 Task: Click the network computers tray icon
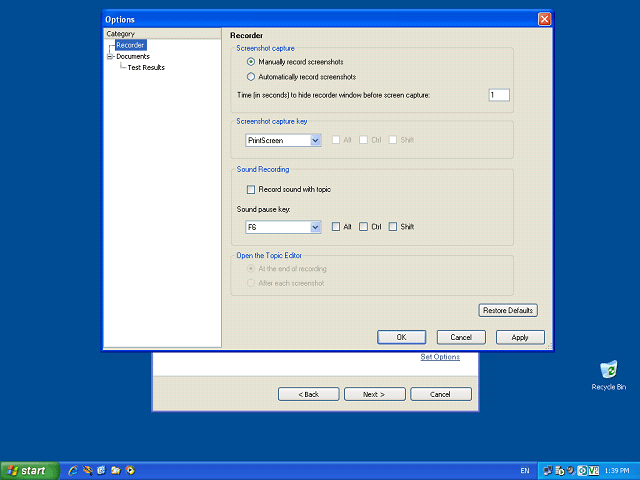pyautogui.click(x=548, y=471)
